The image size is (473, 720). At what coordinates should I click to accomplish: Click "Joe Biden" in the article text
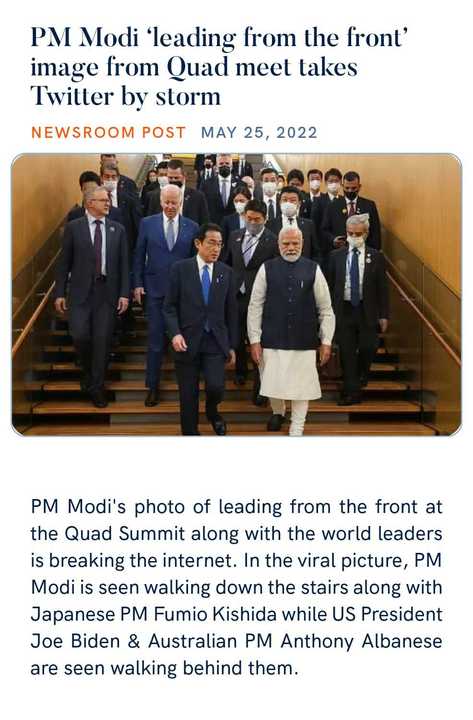coord(75,641)
